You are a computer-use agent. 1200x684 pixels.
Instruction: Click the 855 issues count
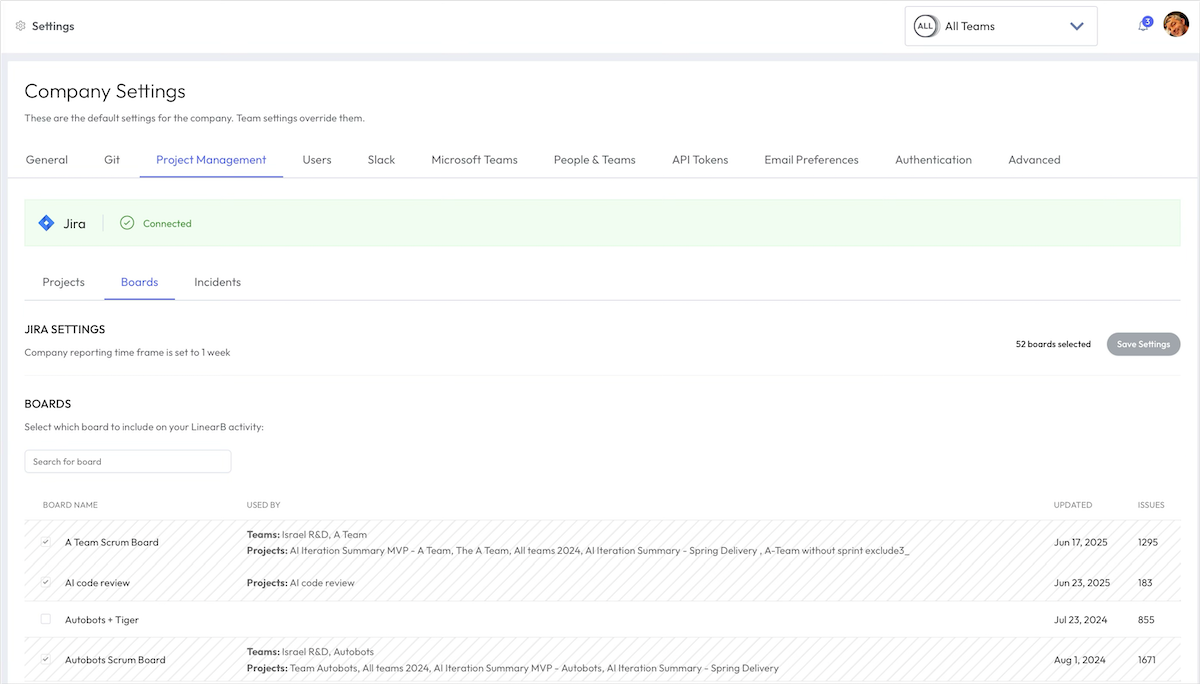point(1146,620)
